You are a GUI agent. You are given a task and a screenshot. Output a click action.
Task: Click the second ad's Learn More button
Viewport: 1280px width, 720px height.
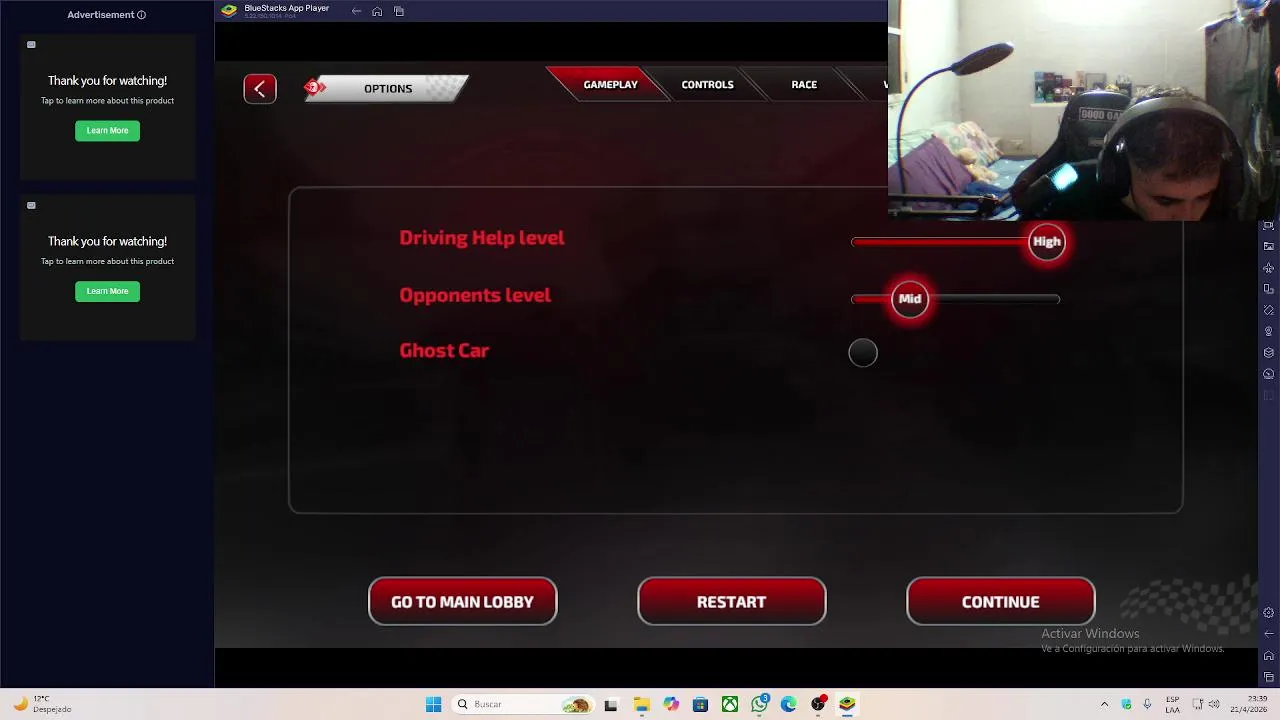tap(107, 291)
